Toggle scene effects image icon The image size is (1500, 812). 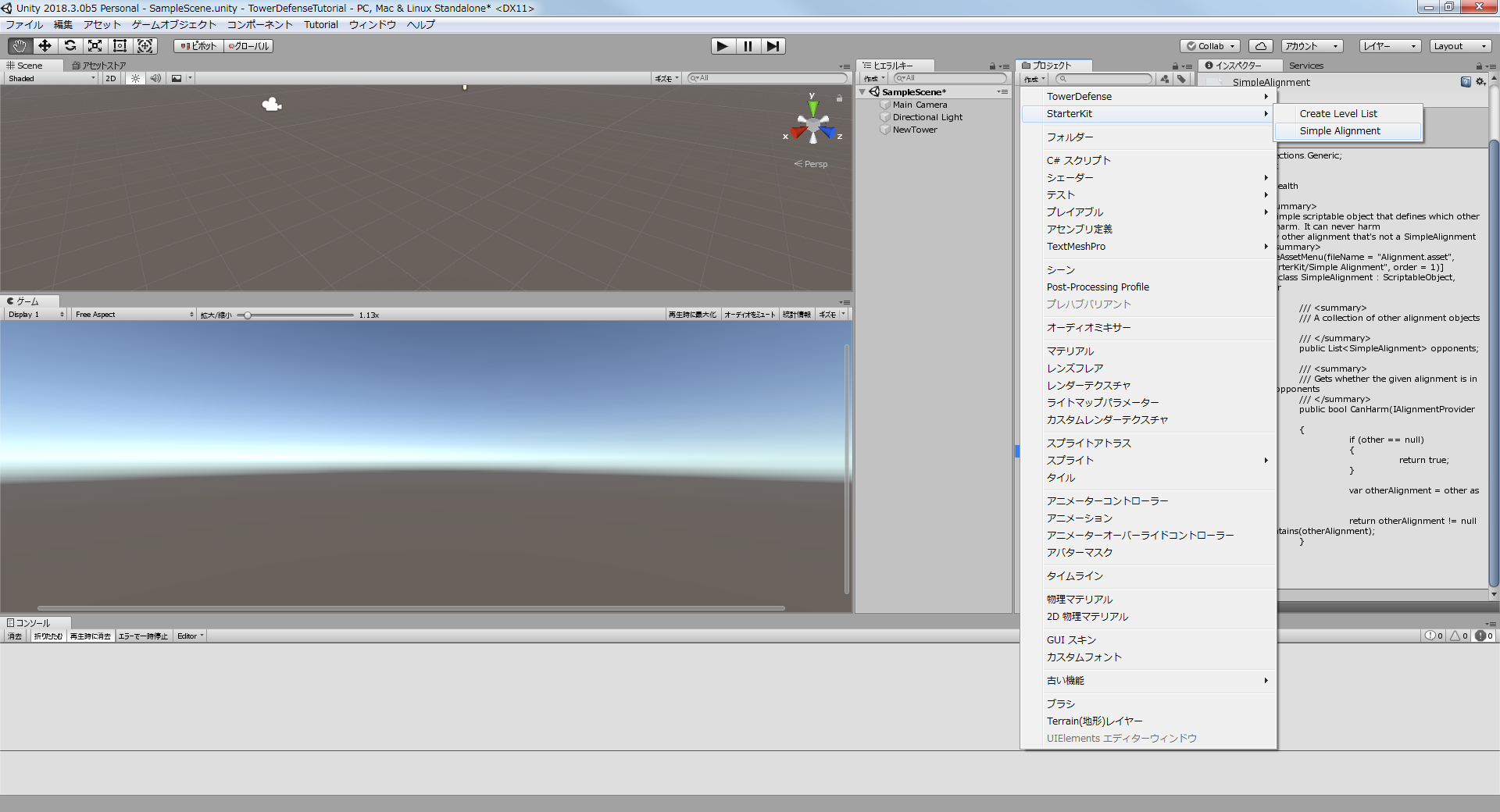pyautogui.click(x=177, y=78)
